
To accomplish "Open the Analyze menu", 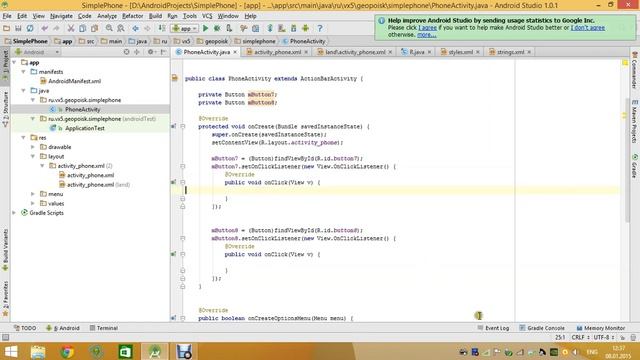I will point(107,16).
